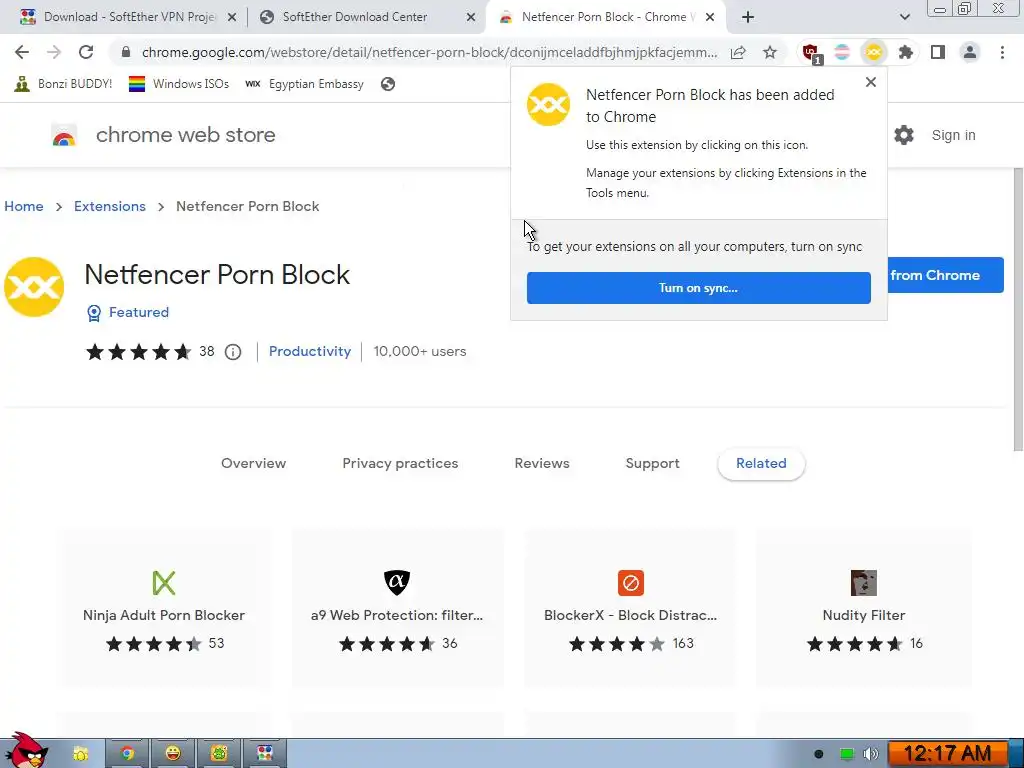Open Netfencer extension icon in toolbar

coord(874,52)
